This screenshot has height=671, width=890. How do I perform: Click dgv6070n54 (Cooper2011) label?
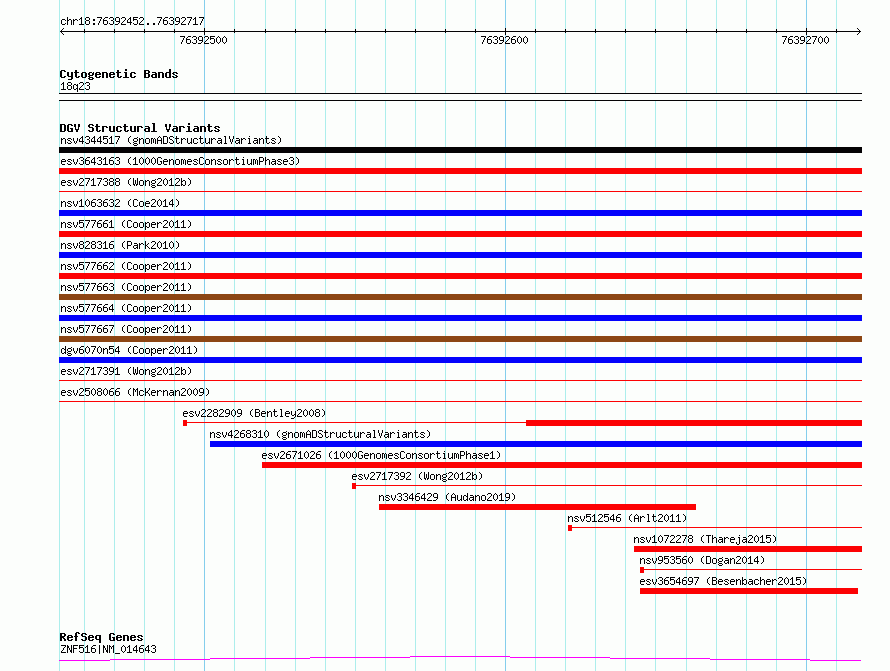(129, 350)
